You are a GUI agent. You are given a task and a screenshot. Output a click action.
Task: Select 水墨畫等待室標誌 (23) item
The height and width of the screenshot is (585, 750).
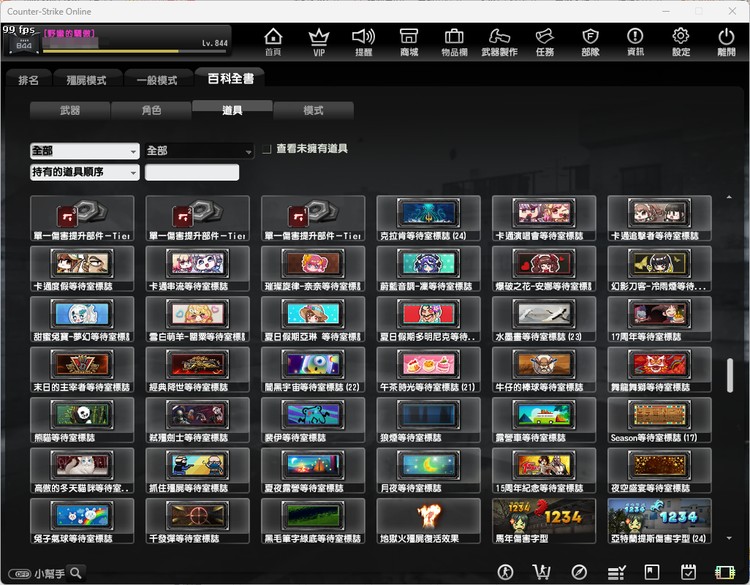[544, 319]
